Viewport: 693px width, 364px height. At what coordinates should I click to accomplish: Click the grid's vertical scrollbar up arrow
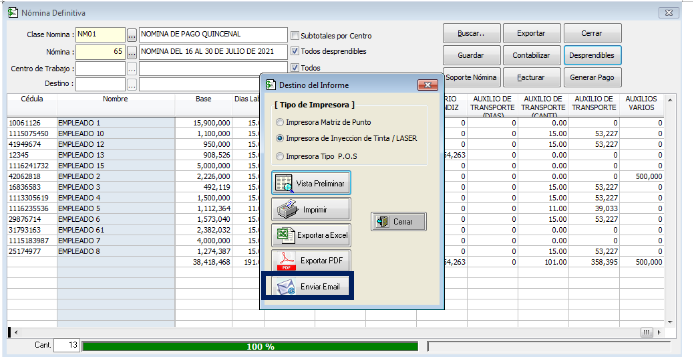670,100
